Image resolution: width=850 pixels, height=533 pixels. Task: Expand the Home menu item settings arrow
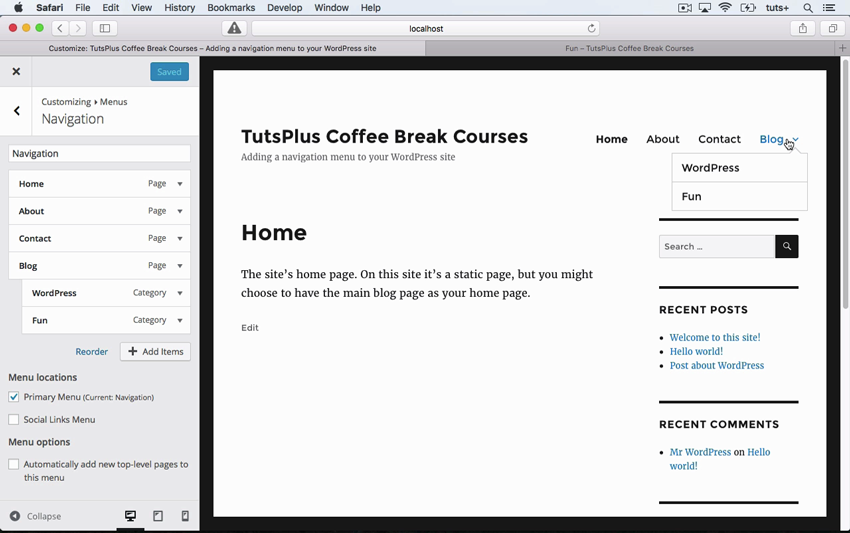[x=180, y=184]
